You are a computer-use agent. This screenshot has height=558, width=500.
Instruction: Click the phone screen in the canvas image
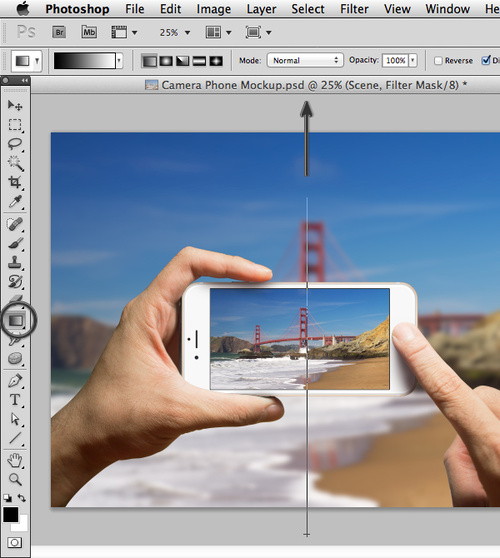click(x=300, y=339)
